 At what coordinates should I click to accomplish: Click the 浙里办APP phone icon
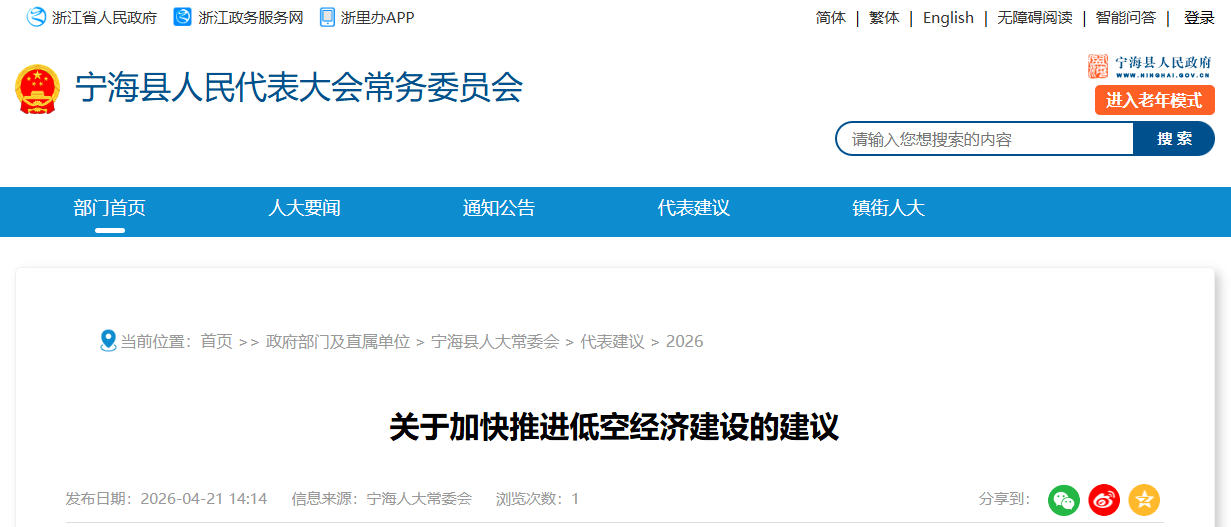pyautogui.click(x=327, y=17)
